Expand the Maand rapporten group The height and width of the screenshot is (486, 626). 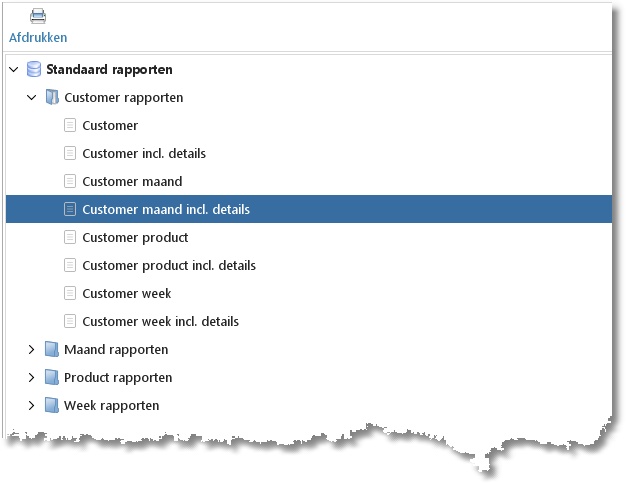(31, 350)
